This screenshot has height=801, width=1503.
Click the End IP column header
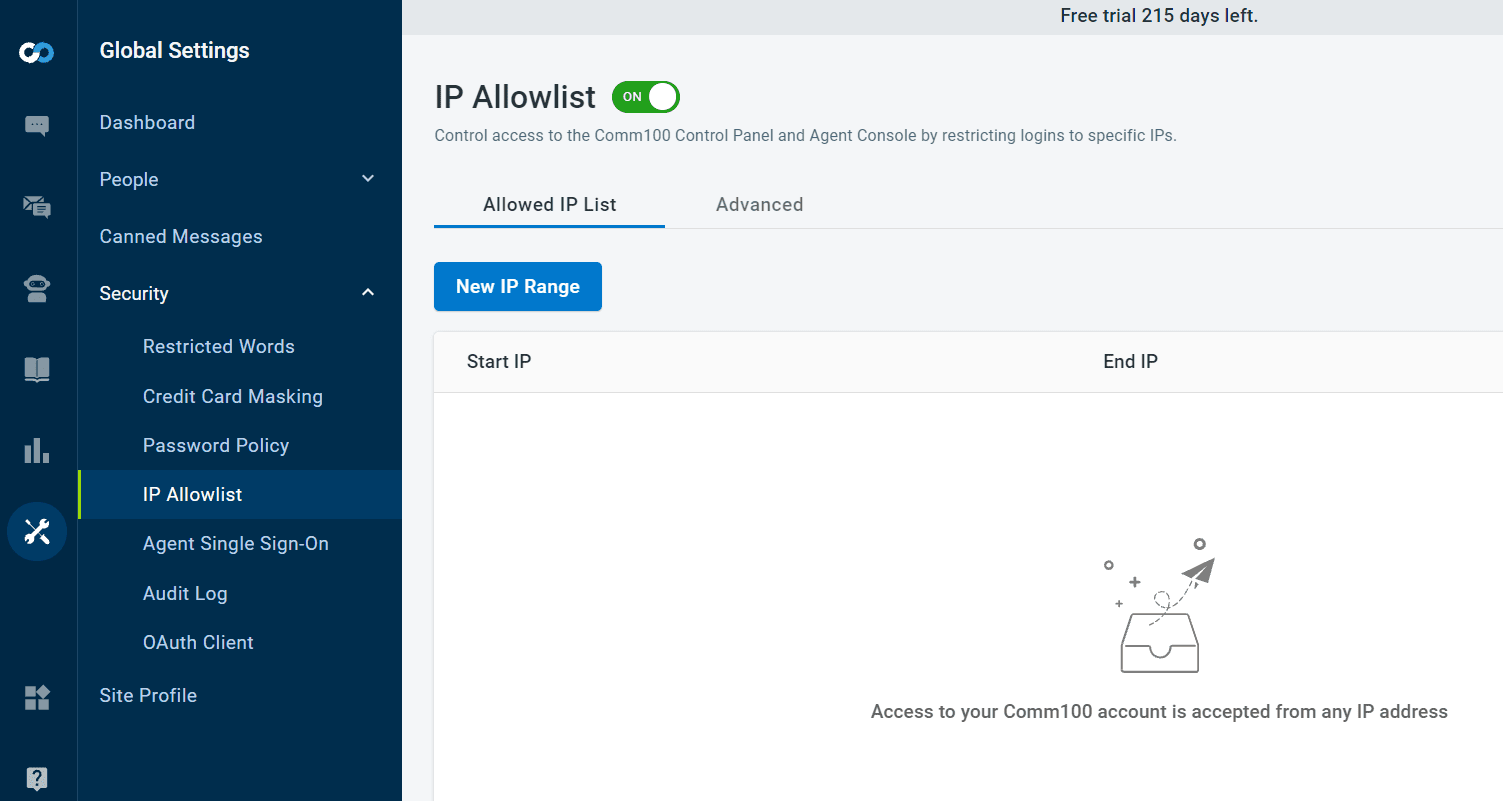point(1130,361)
